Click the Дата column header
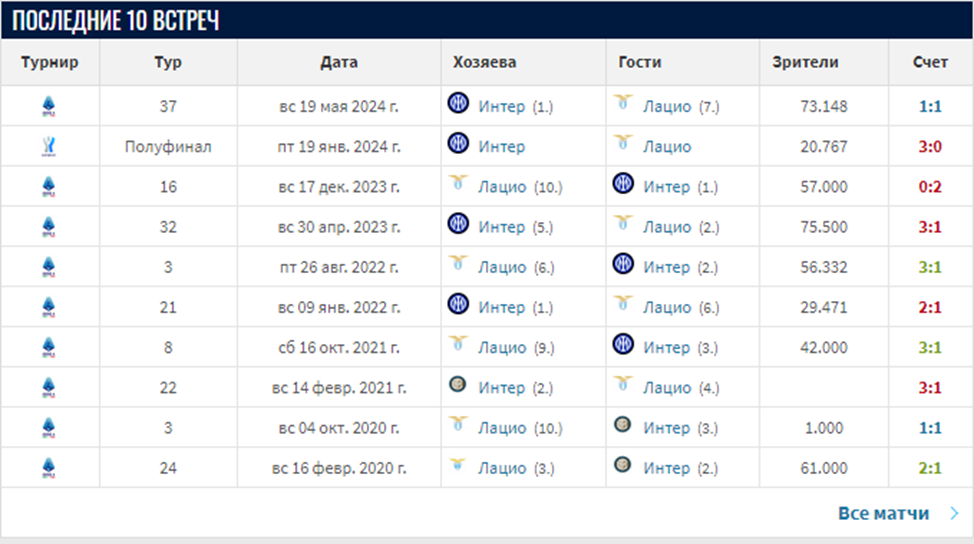This screenshot has height=544, width=974. click(x=339, y=62)
